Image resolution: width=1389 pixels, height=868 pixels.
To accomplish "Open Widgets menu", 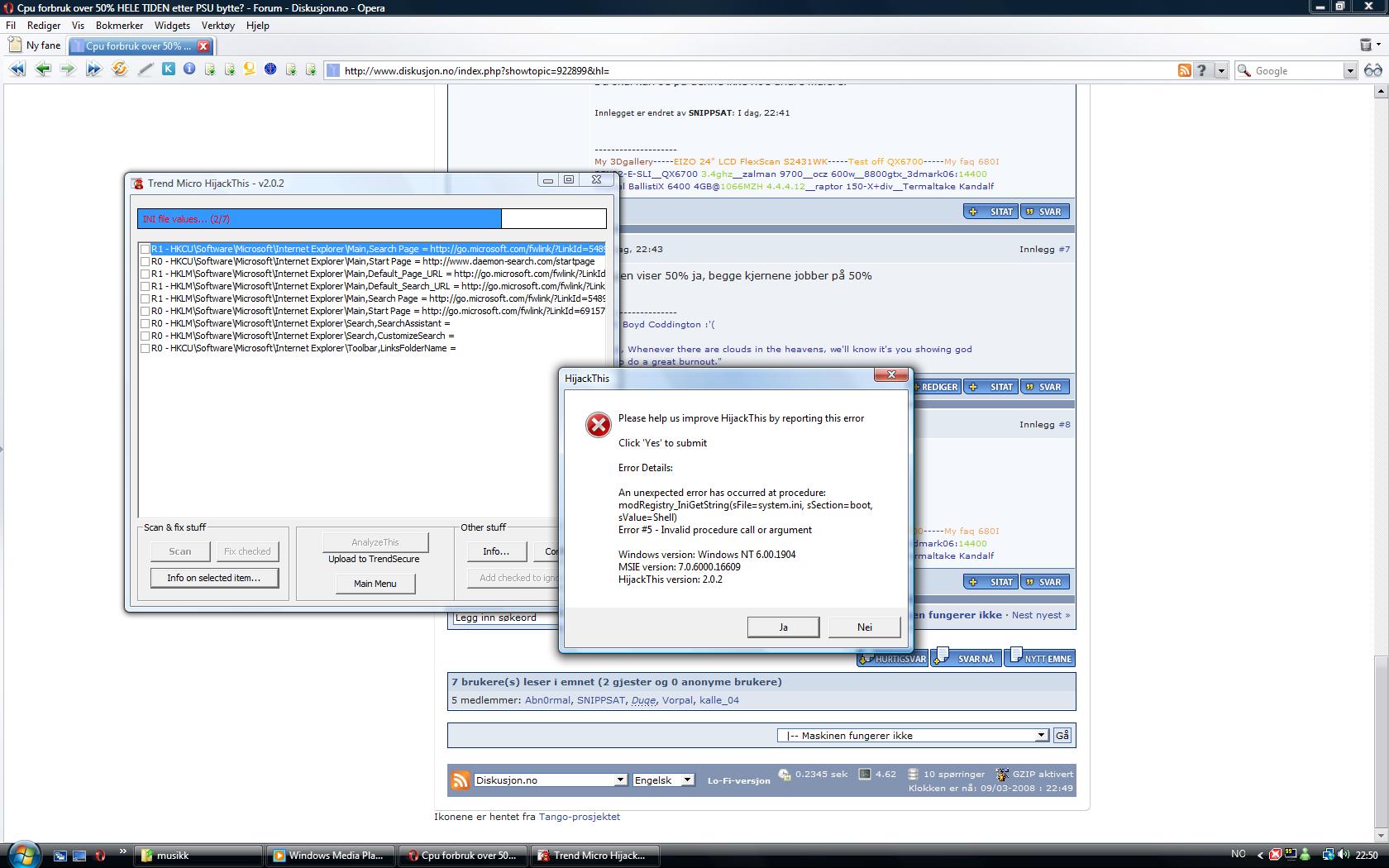I will click(x=173, y=26).
